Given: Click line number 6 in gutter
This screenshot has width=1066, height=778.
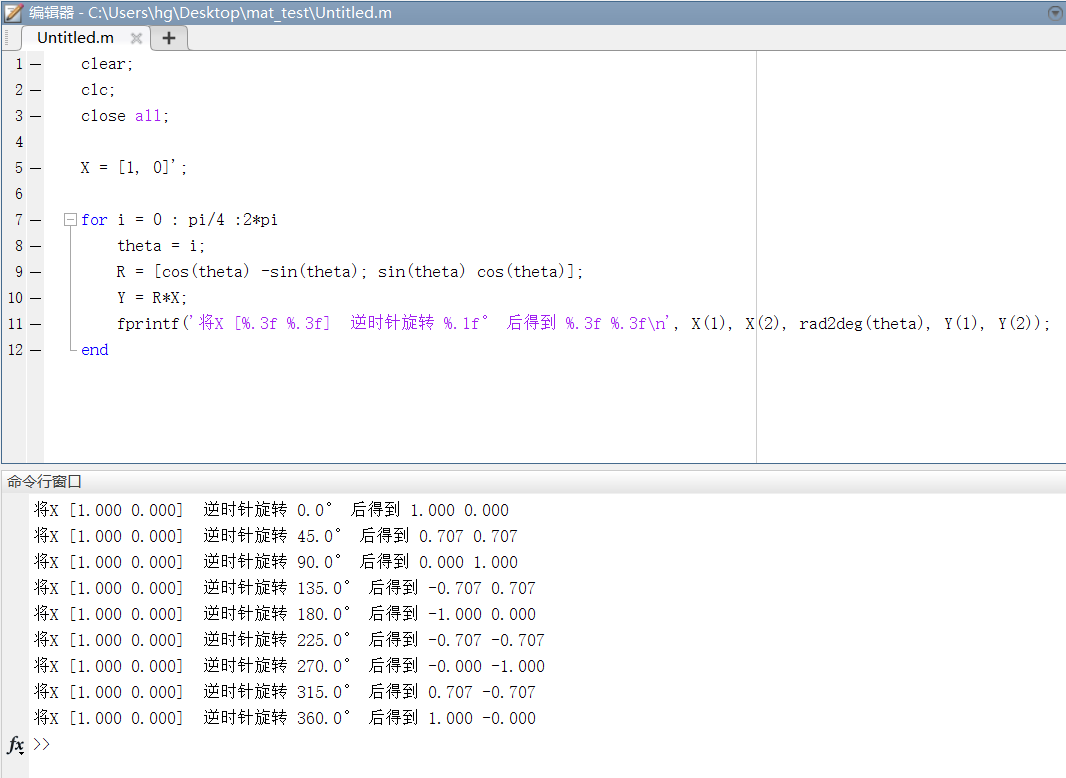Looking at the screenshot, I should tap(19, 194).
